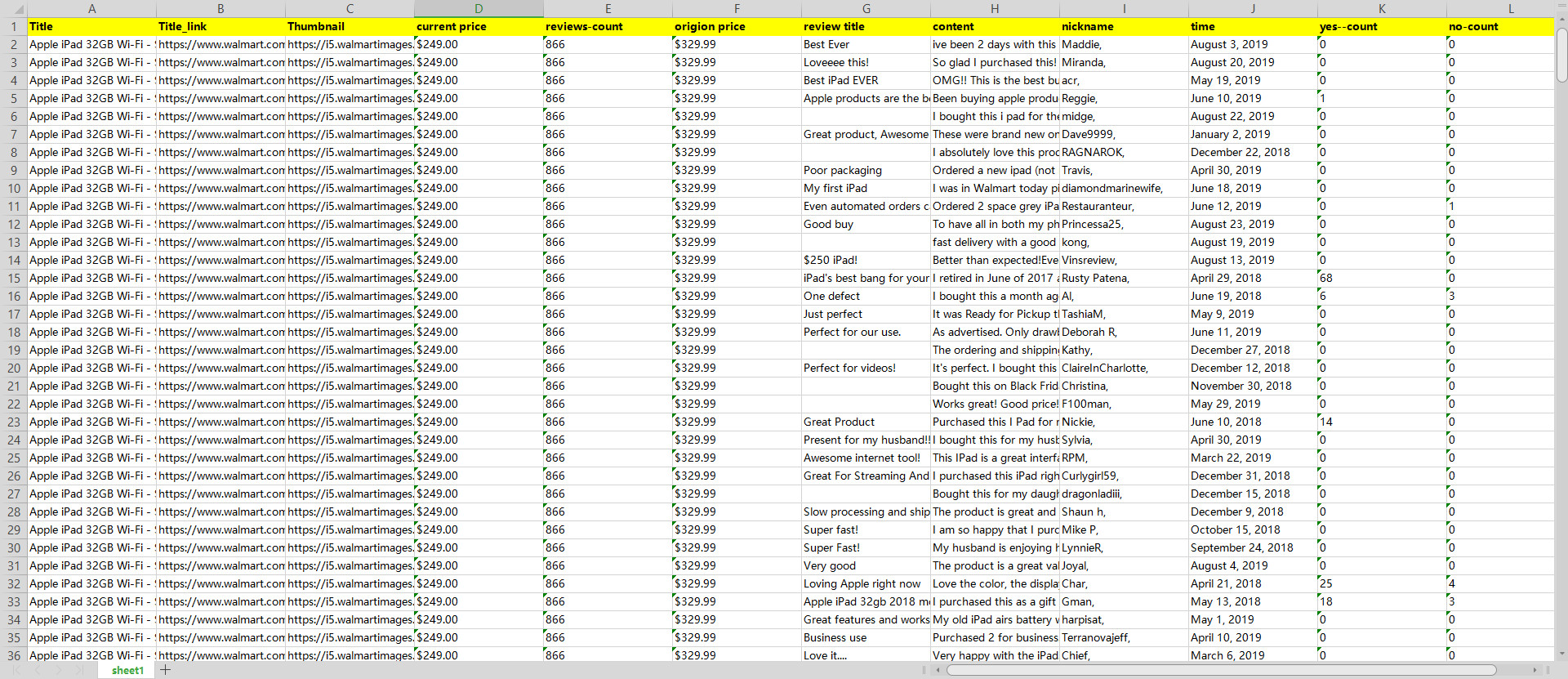Select column D by its header
This screenshot has height=679, width=1568.
point(479,8)
